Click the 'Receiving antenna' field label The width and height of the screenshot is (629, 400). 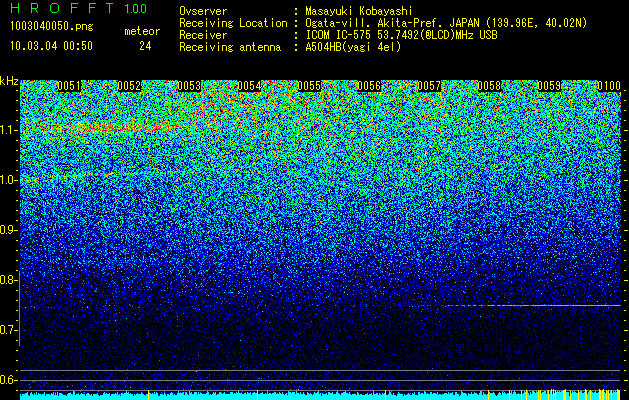pyautogui.click(x=230, y=47)
